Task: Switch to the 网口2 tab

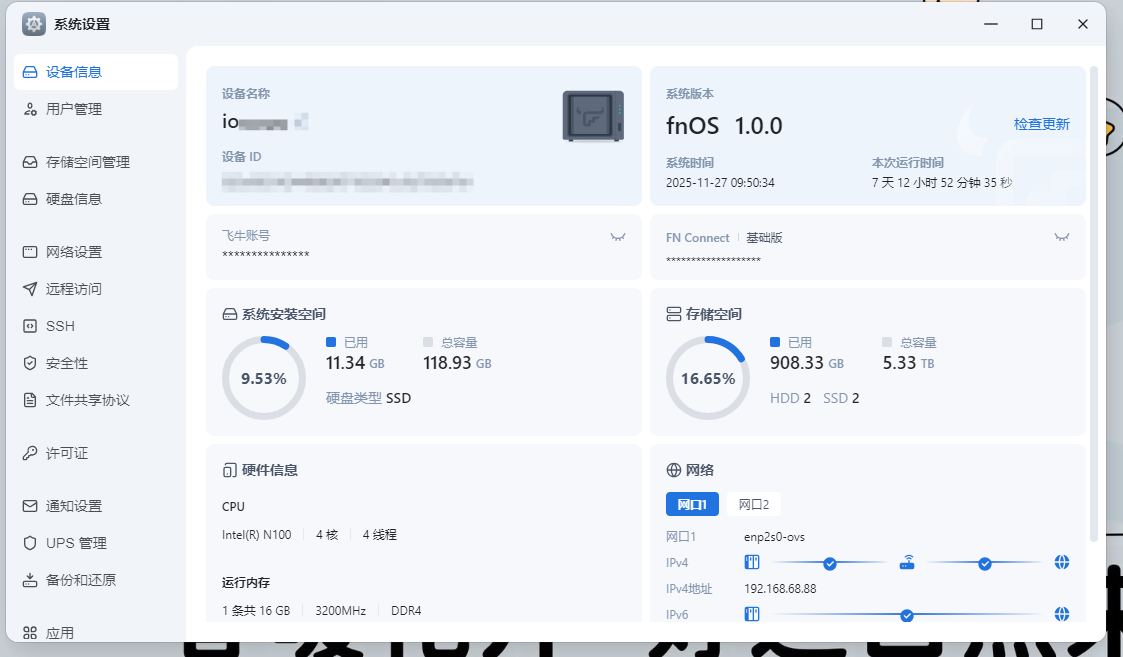Action: click(753, 504)
